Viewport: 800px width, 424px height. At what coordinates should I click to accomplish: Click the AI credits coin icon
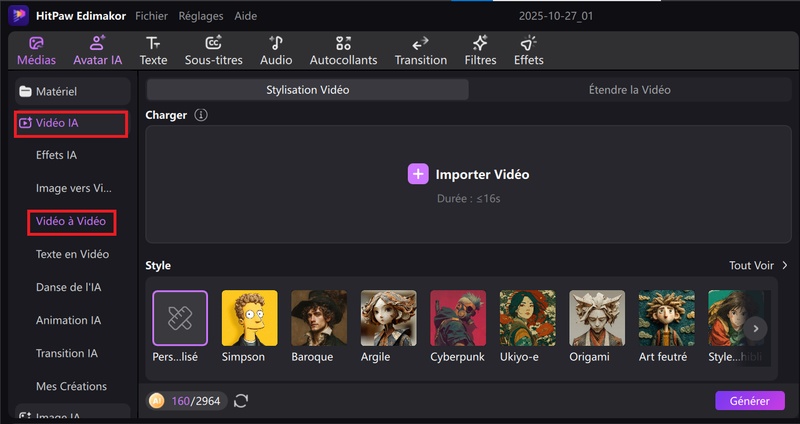(x=157, y=401)
